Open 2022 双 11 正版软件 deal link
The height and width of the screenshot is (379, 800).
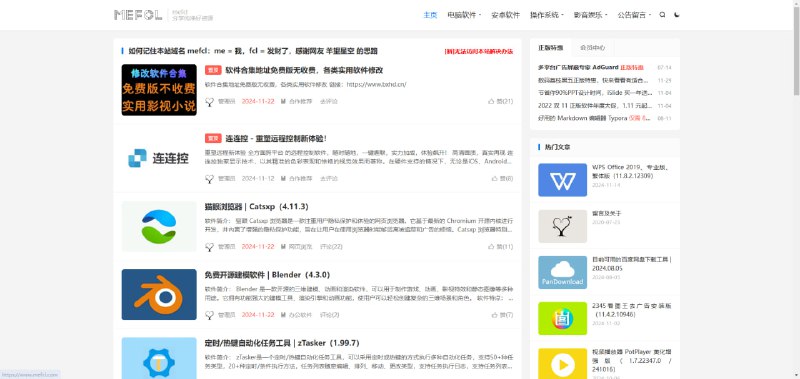click(595, 106)
